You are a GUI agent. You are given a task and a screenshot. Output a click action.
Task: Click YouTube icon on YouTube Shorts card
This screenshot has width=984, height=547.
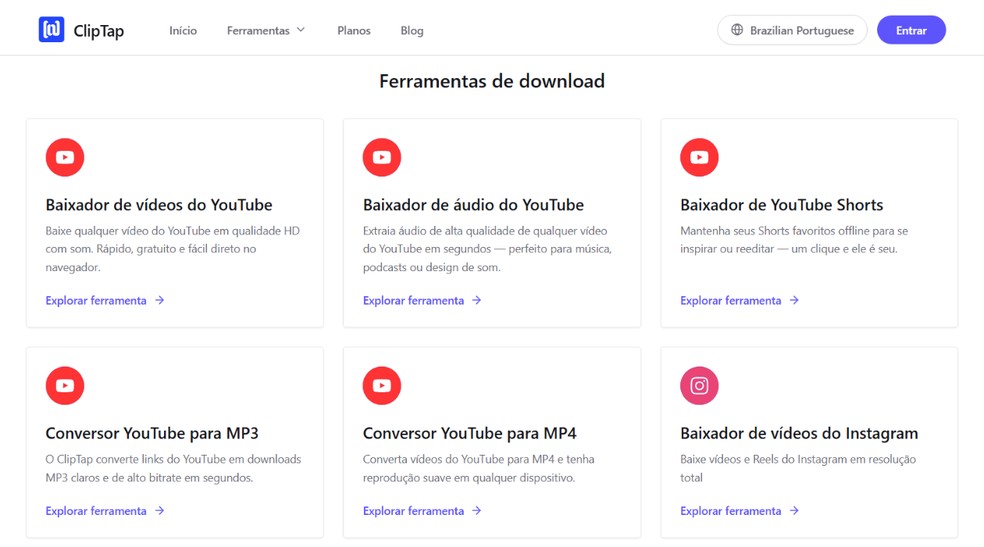(699, 157)
